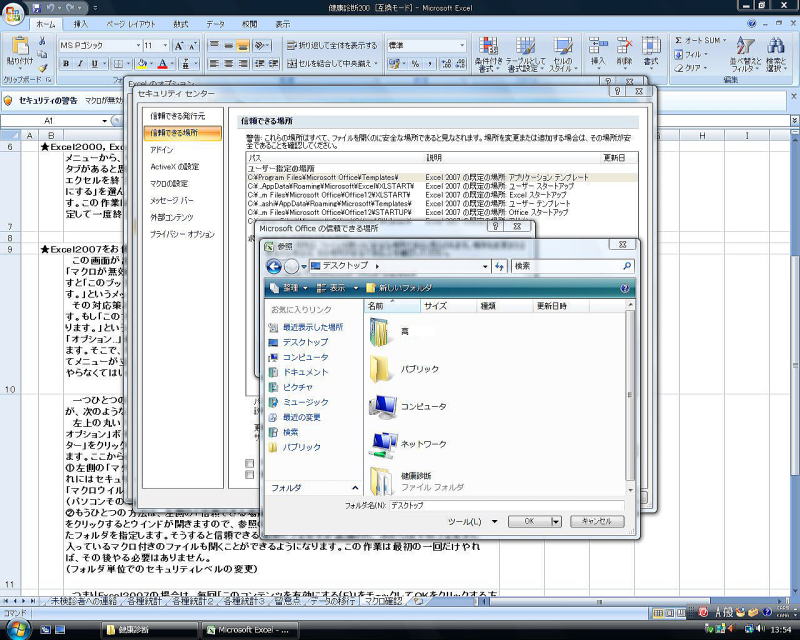The width and height of the screenshot is (800, 640).
Task: Select マクロの設定 in Trust Center list
Action: click(x=169, y=183)
